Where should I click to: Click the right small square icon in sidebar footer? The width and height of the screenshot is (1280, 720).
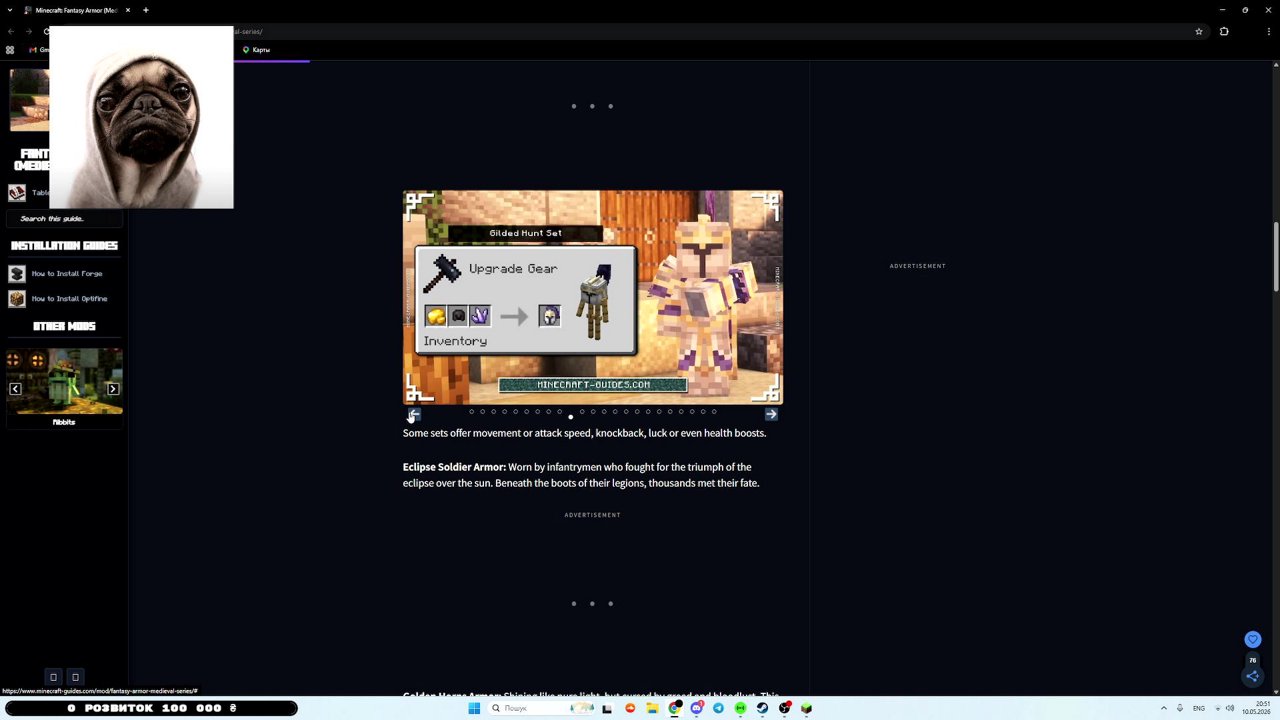tap(75, 677)
